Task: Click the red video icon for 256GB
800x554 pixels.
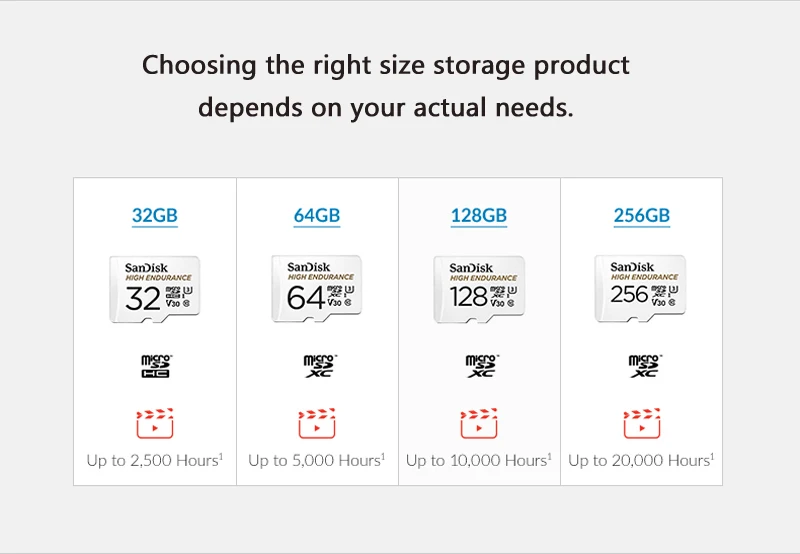Action: pyautogui.click(x=641, y=423)
